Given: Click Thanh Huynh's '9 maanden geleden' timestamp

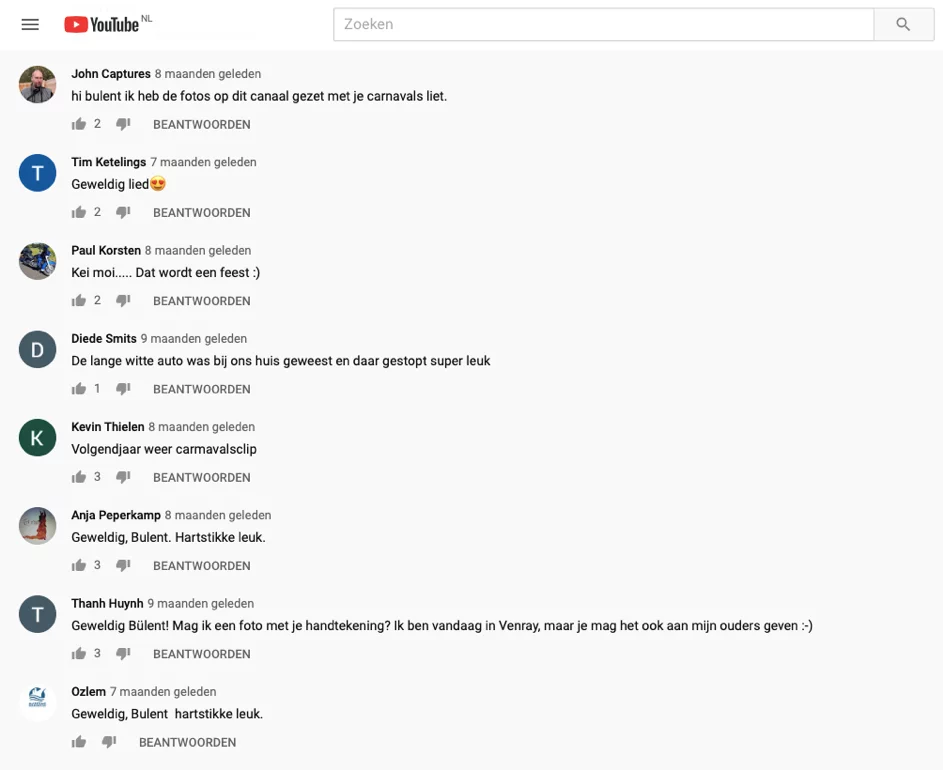Looking at the screenshot, I should click(200, 603).
